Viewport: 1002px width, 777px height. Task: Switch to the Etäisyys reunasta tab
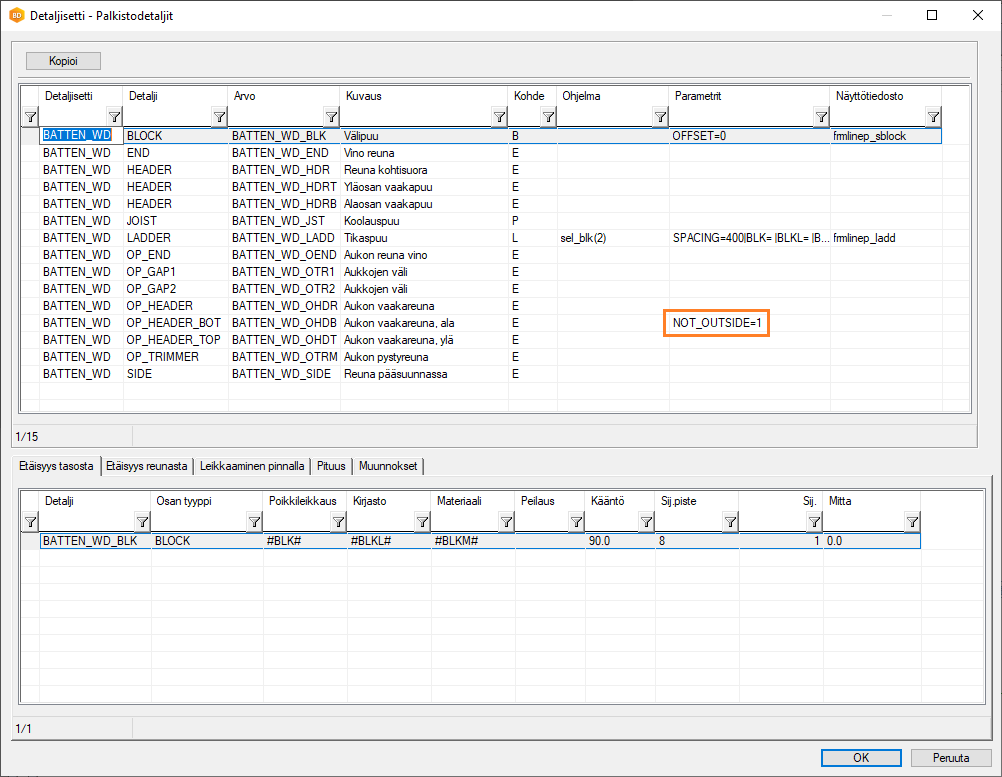point(146,466)
